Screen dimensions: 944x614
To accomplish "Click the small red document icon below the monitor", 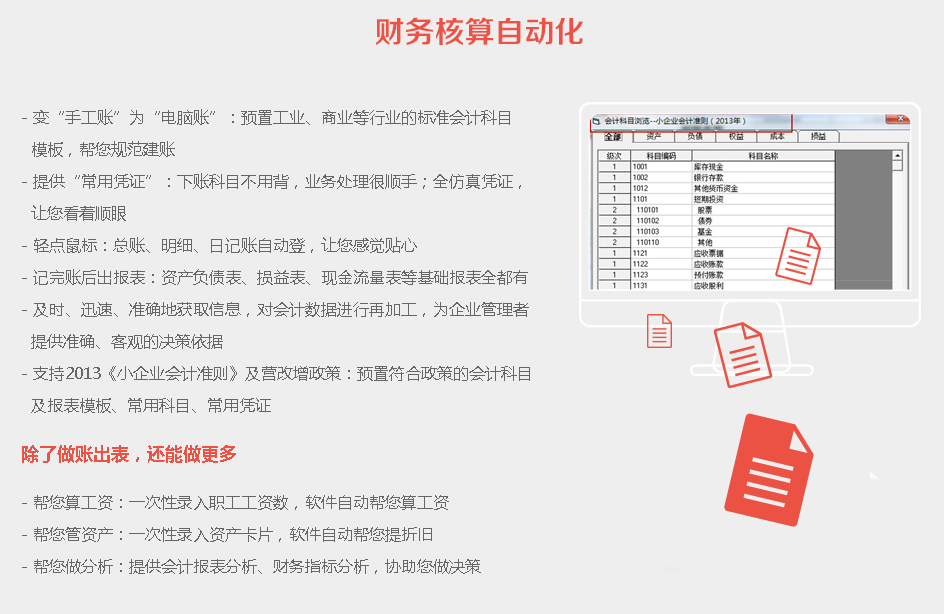I will click(659, 331).
